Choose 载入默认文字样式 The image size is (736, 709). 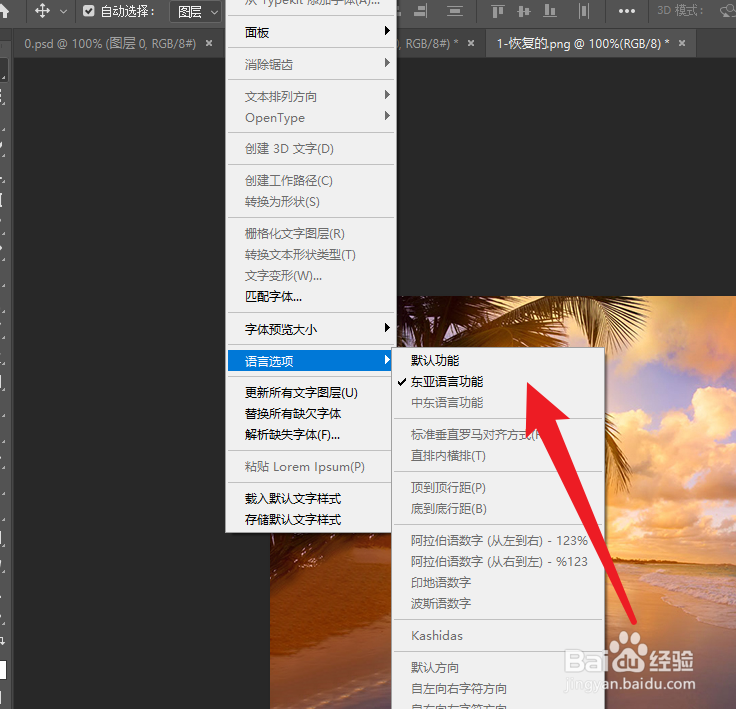pos(310,499)
